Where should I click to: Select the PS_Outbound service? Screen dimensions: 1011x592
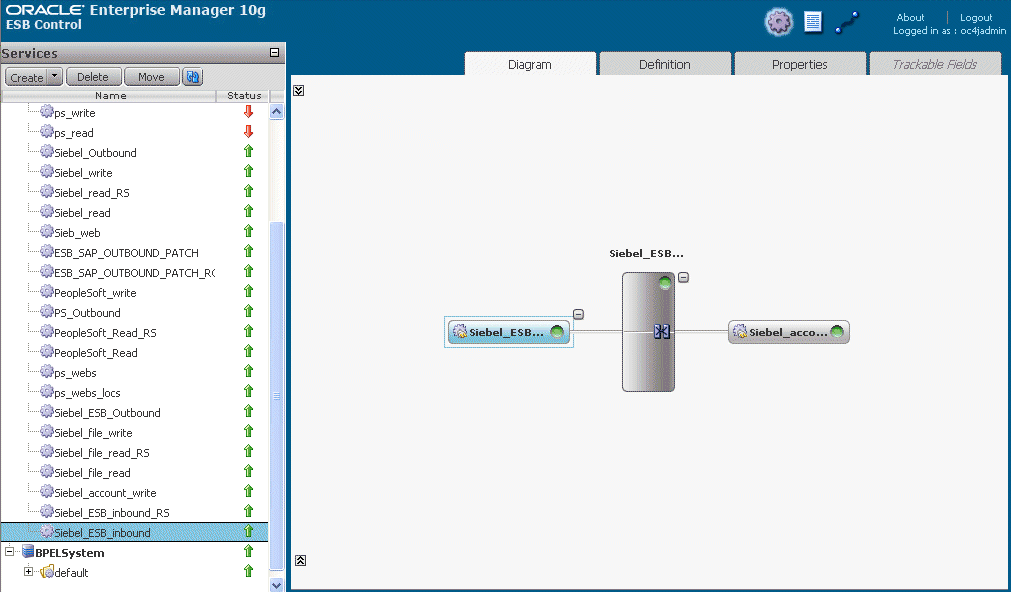coord(87,313)
